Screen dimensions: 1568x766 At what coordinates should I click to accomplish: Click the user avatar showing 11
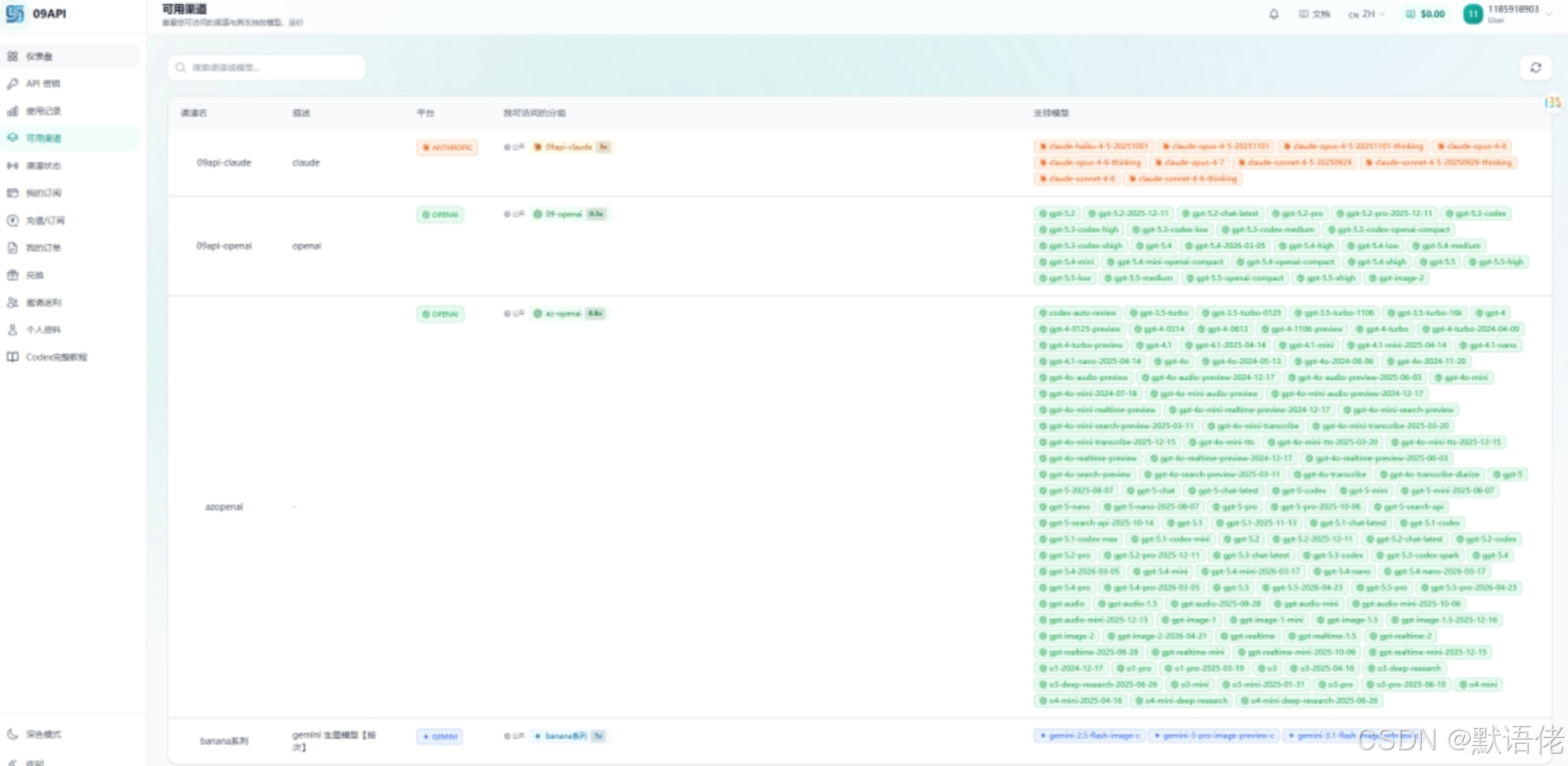click(1472, 14)
